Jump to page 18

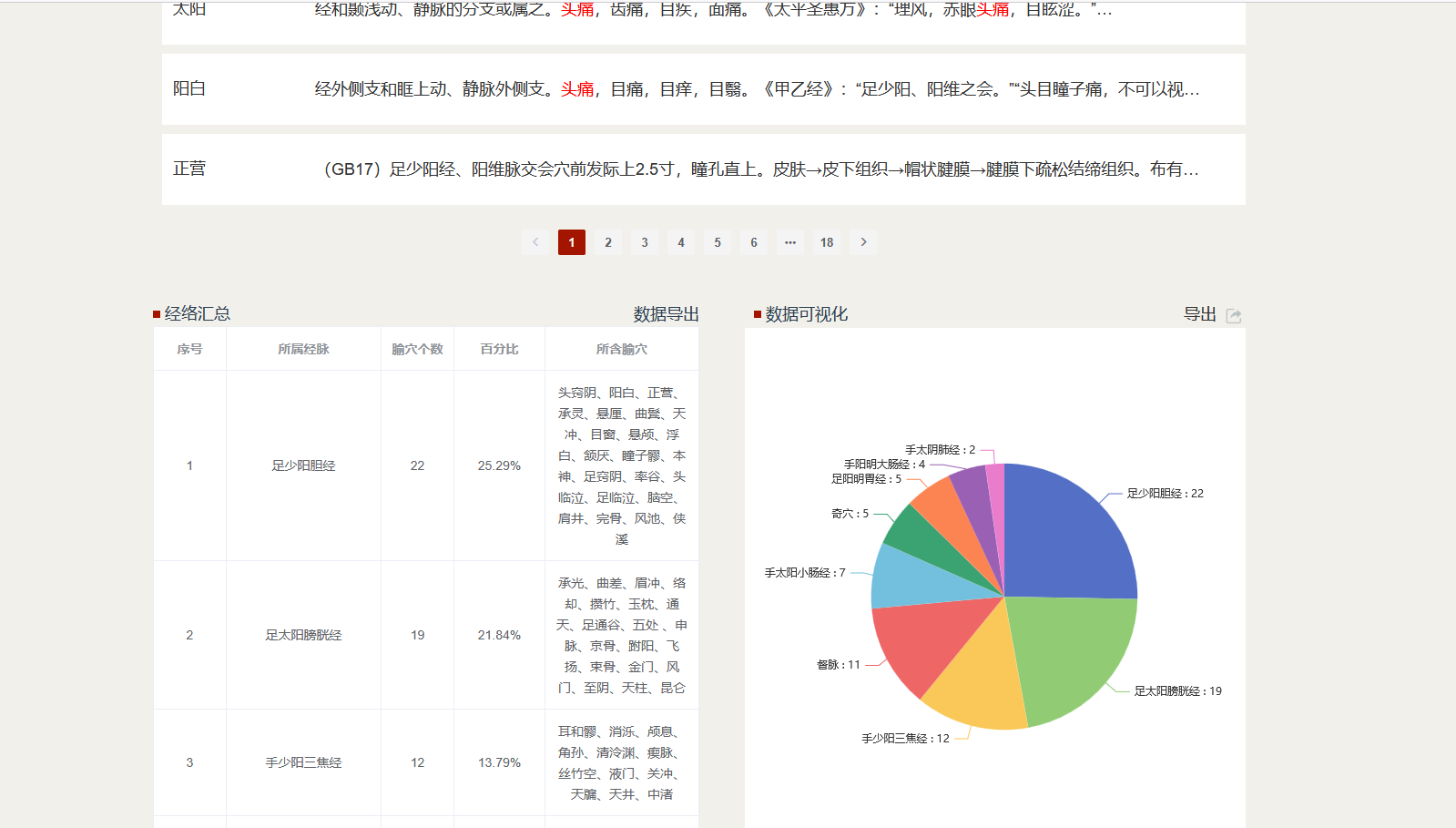tap(827, 242)
